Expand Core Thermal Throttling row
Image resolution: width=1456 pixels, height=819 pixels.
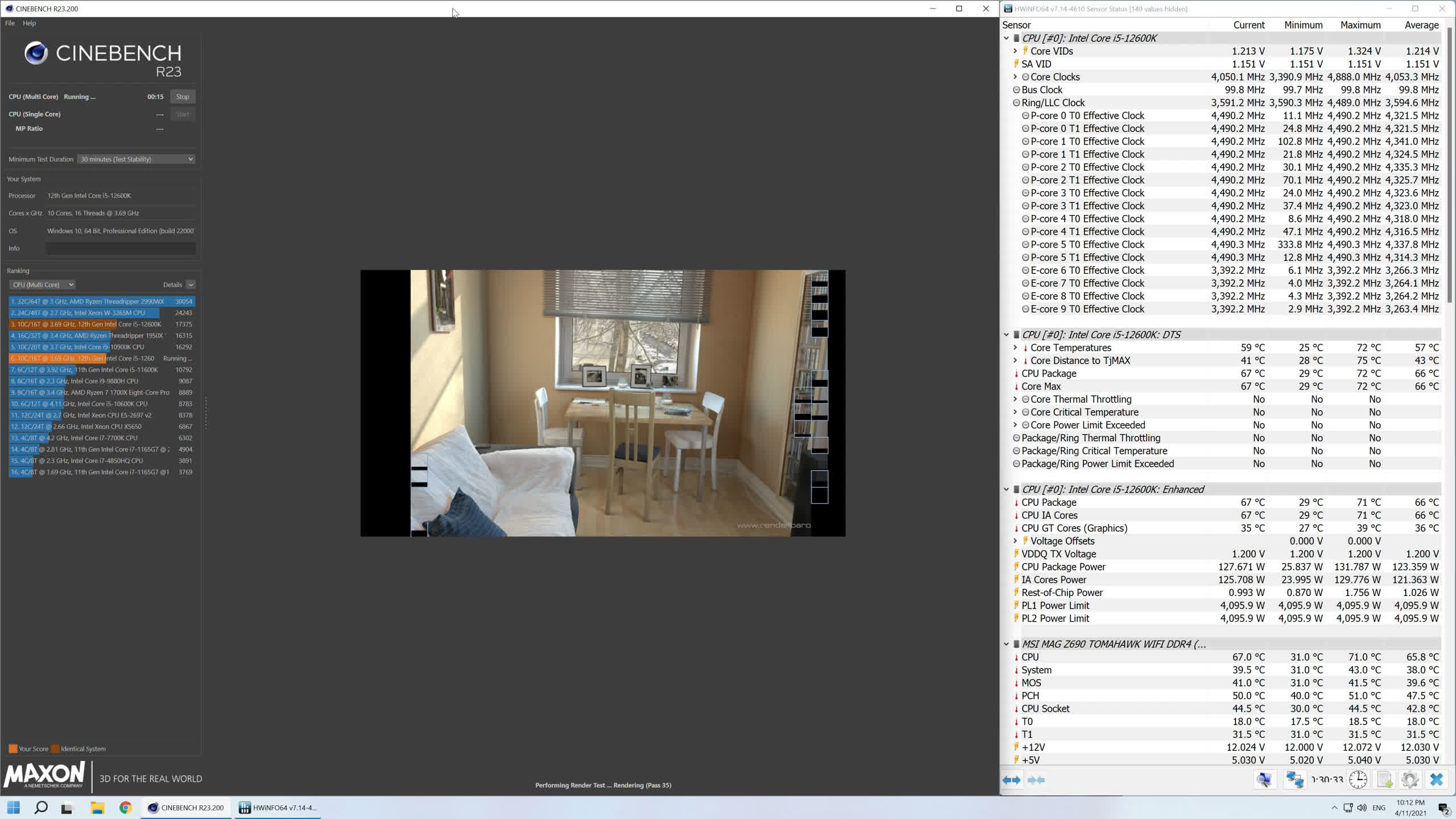pos(1015,399)
